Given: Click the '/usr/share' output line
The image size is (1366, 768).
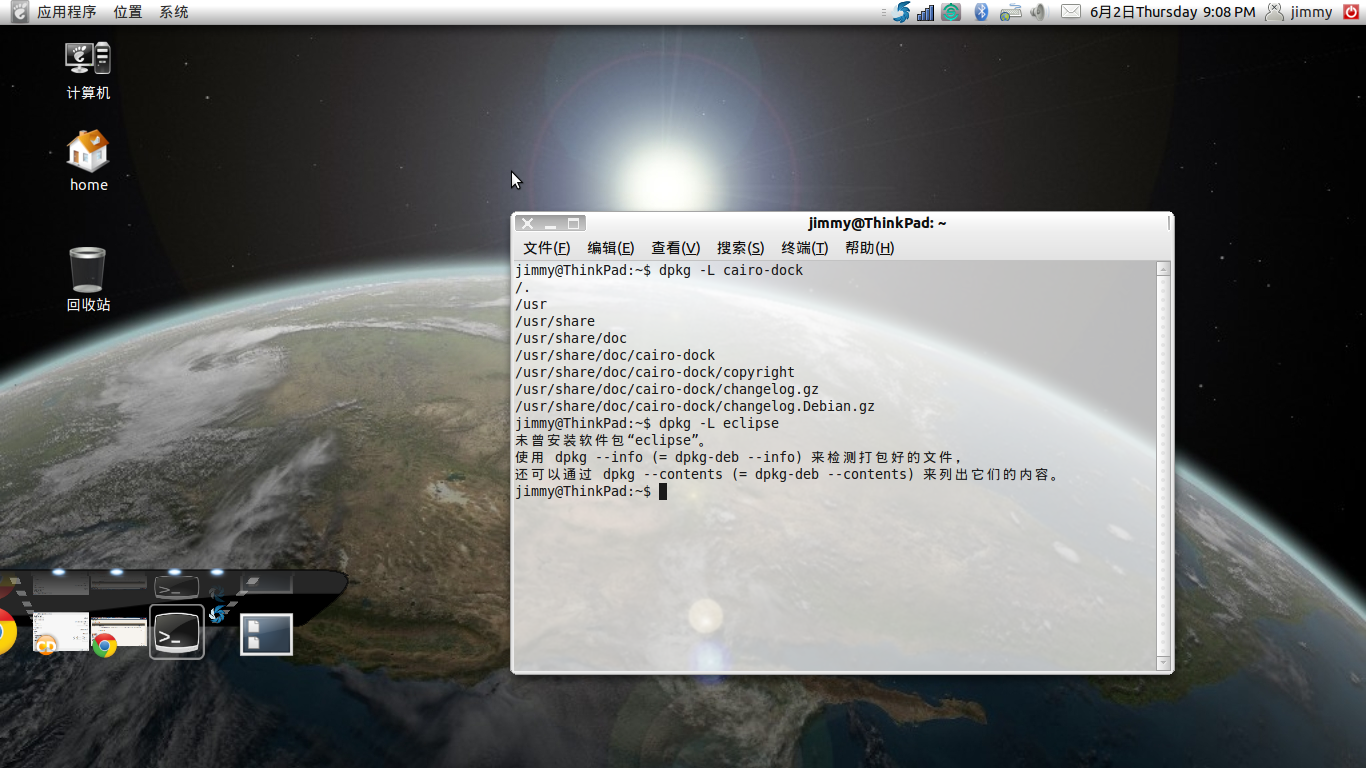Looking at the screenshot, I should click(x=555, y=321).
